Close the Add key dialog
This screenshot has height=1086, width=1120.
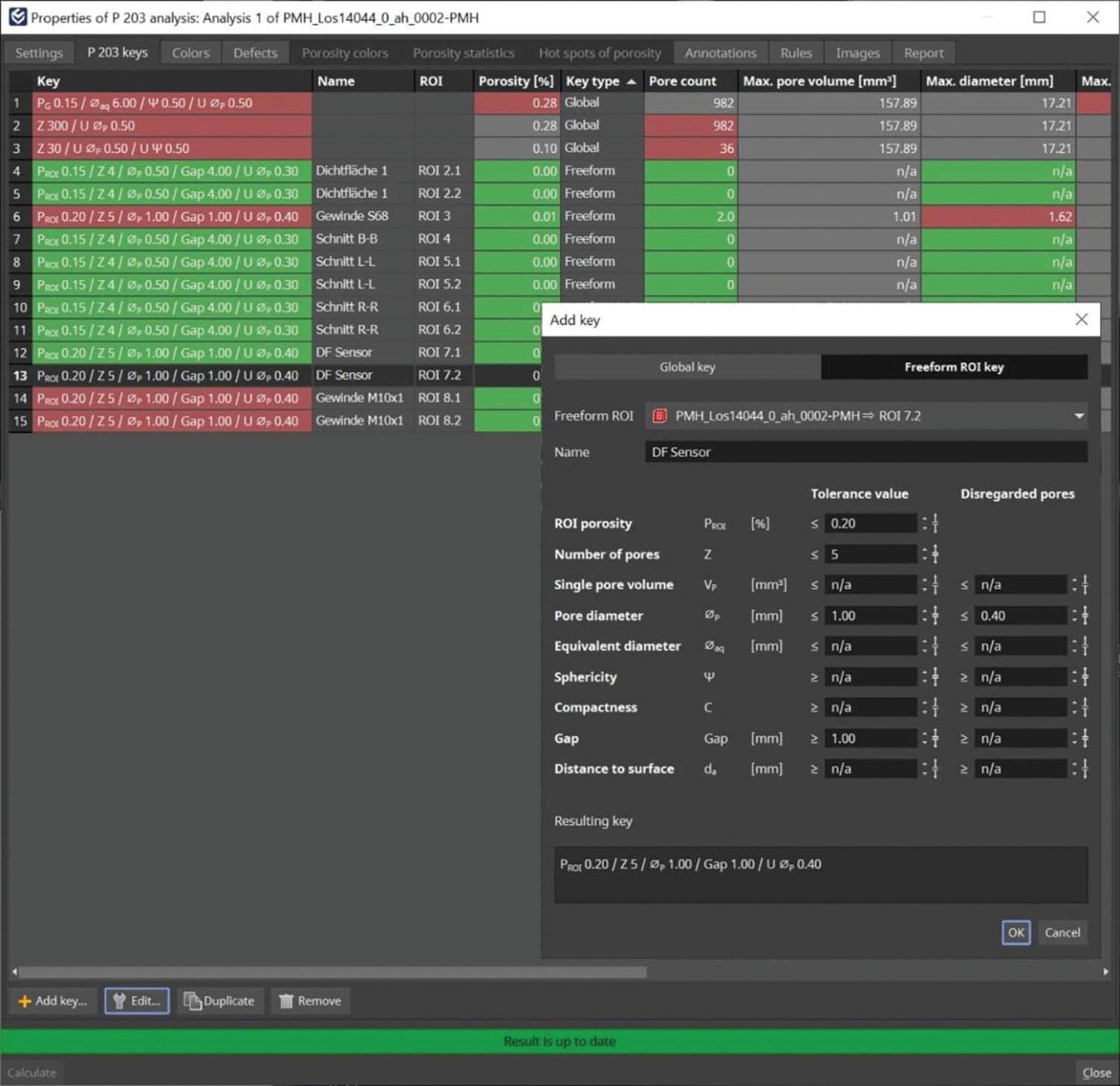tap(1081, 320)
